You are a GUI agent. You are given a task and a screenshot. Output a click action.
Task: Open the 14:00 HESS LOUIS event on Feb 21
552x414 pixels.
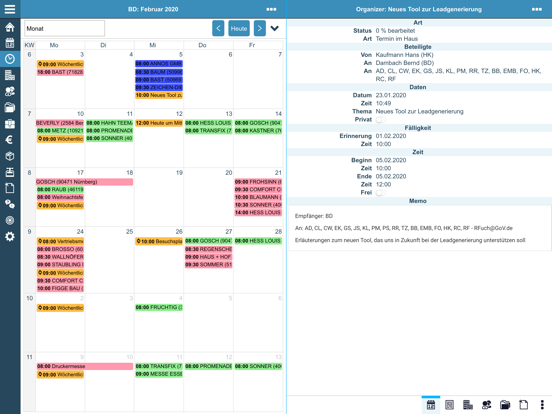[258, 213]
